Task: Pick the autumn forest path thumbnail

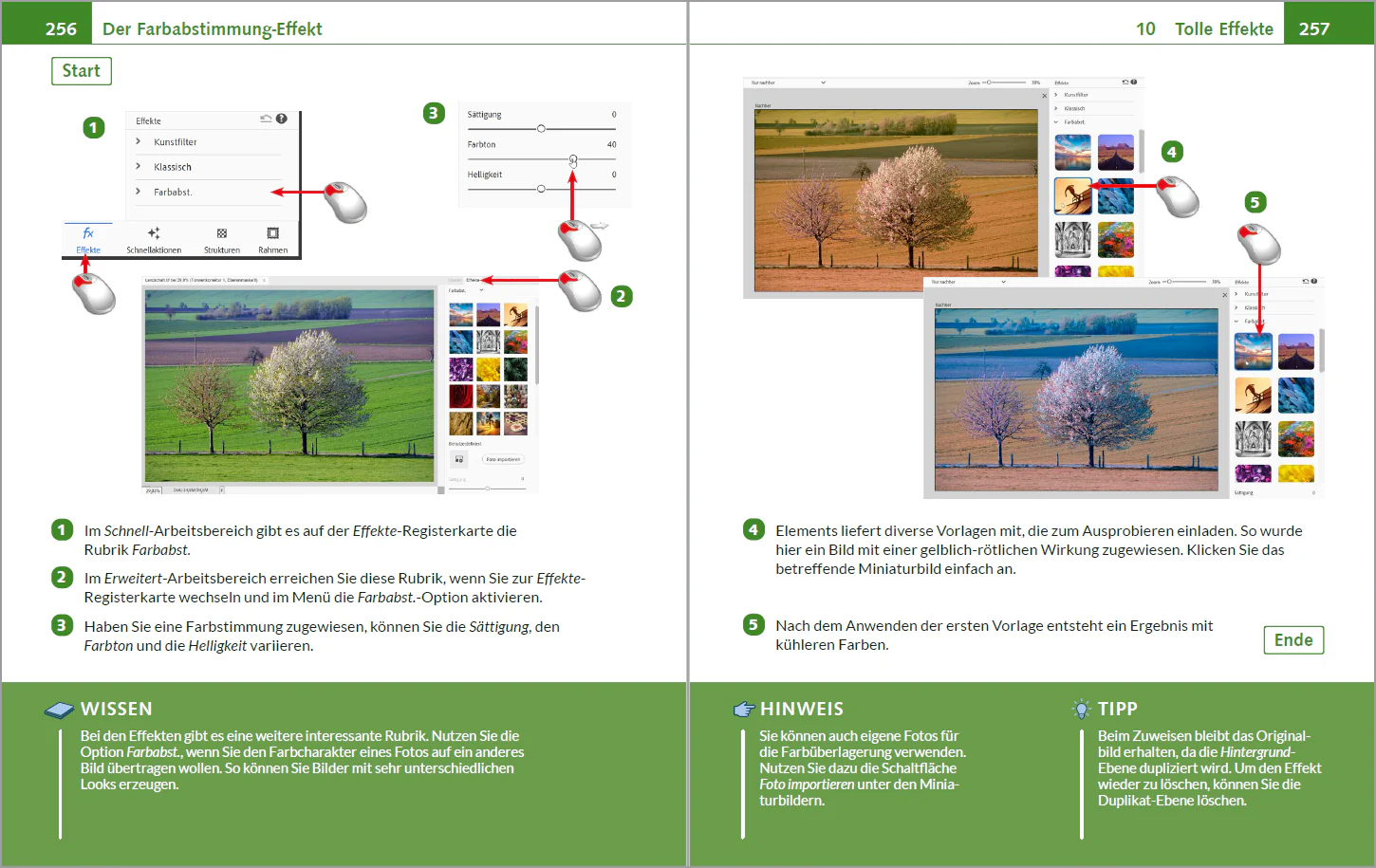Action: click(489, 397)
